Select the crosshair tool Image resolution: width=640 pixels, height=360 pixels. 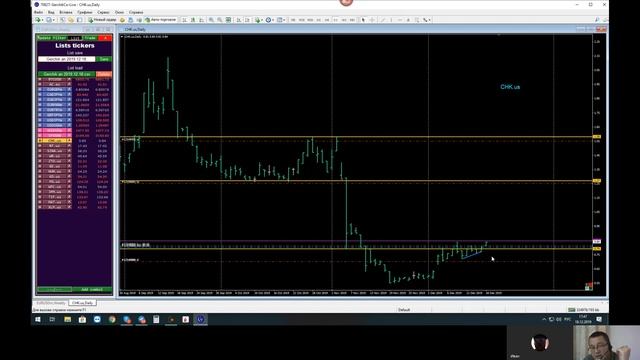coord(372,20)
